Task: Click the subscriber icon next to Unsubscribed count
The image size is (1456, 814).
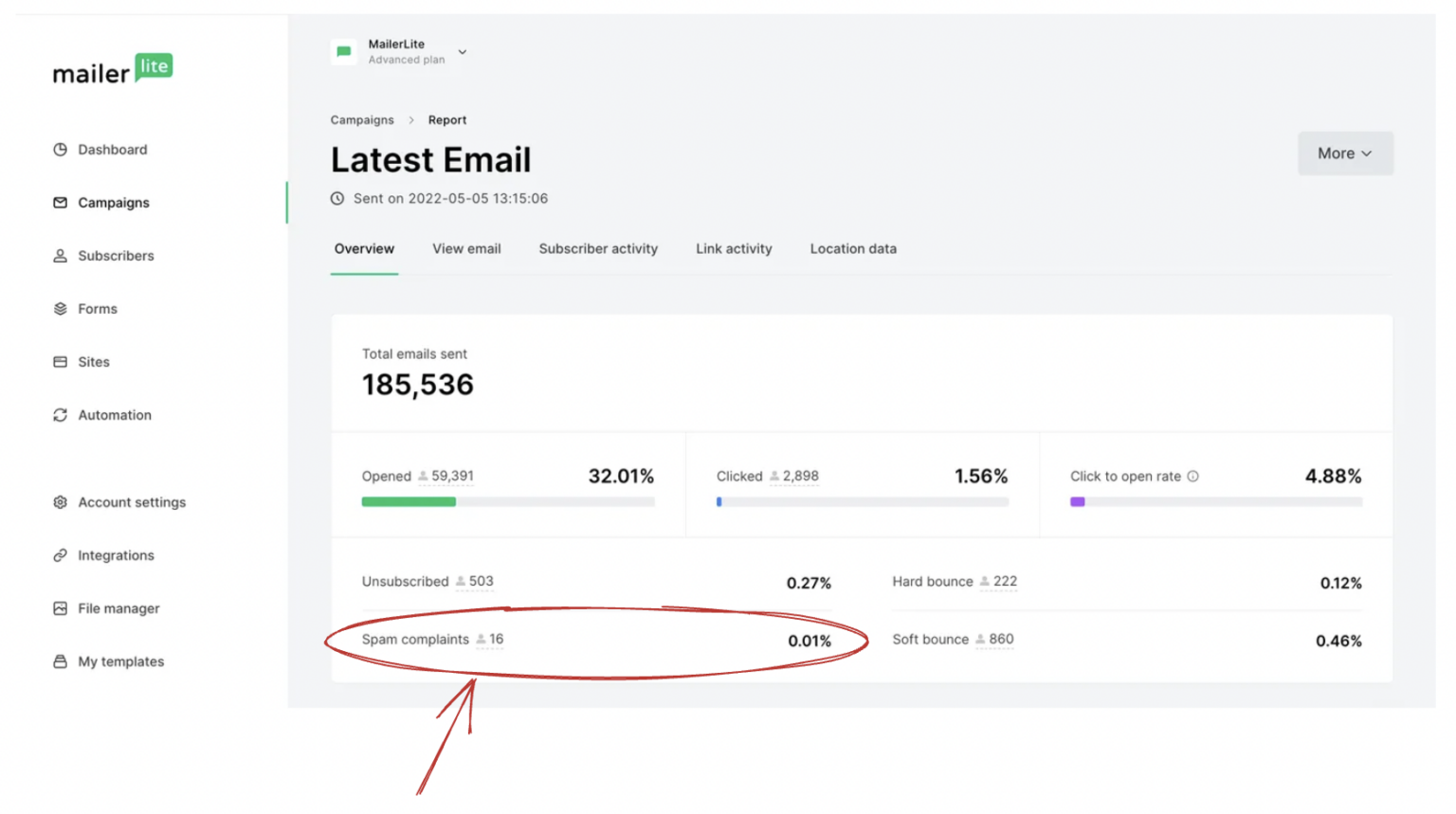Action: click(462, 582)
